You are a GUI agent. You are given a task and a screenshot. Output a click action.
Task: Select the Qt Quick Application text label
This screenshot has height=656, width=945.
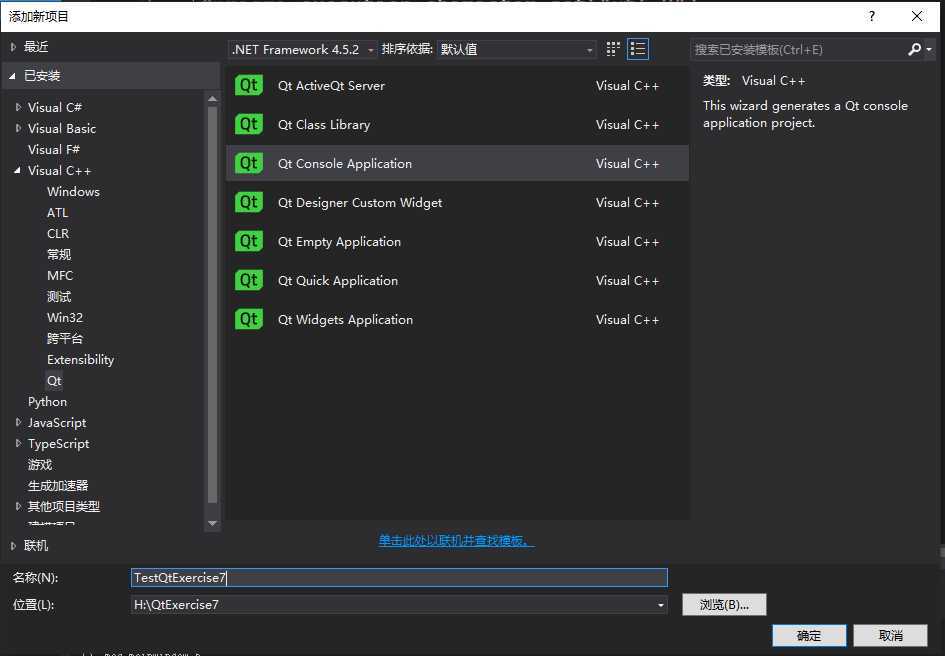[338, 280]
